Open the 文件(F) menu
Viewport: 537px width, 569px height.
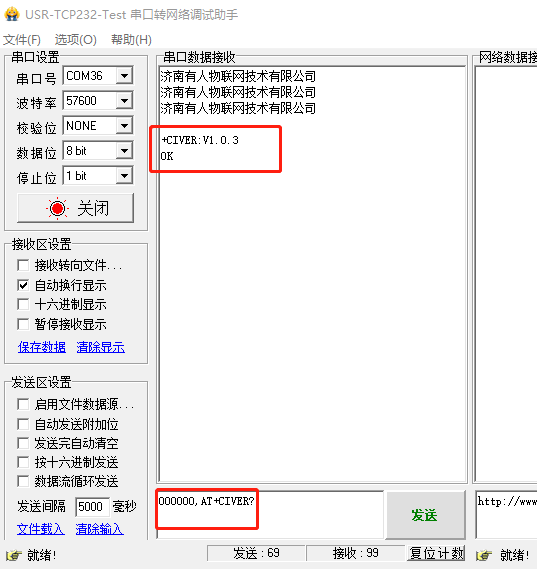[x=22, y=40]
